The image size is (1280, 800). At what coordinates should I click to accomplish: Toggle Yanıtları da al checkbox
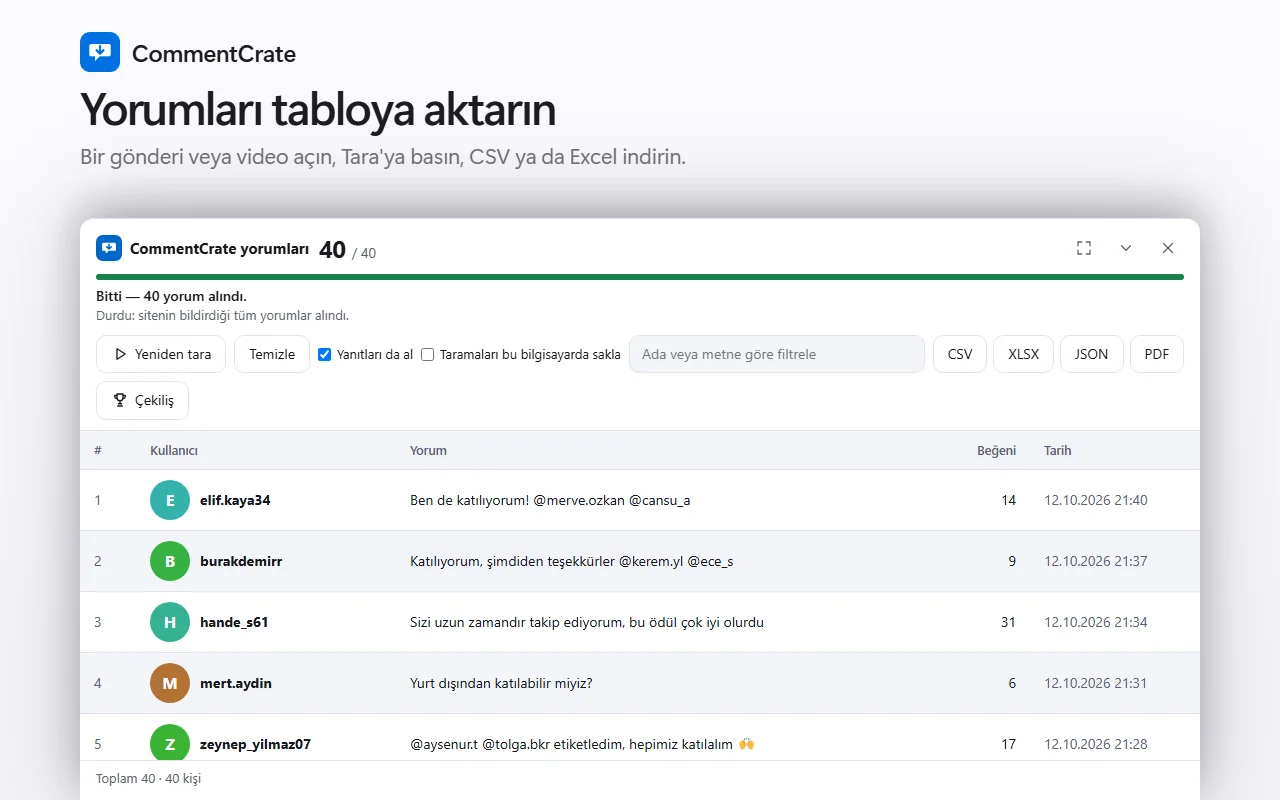pyautogui.click(x=324, y=354)
